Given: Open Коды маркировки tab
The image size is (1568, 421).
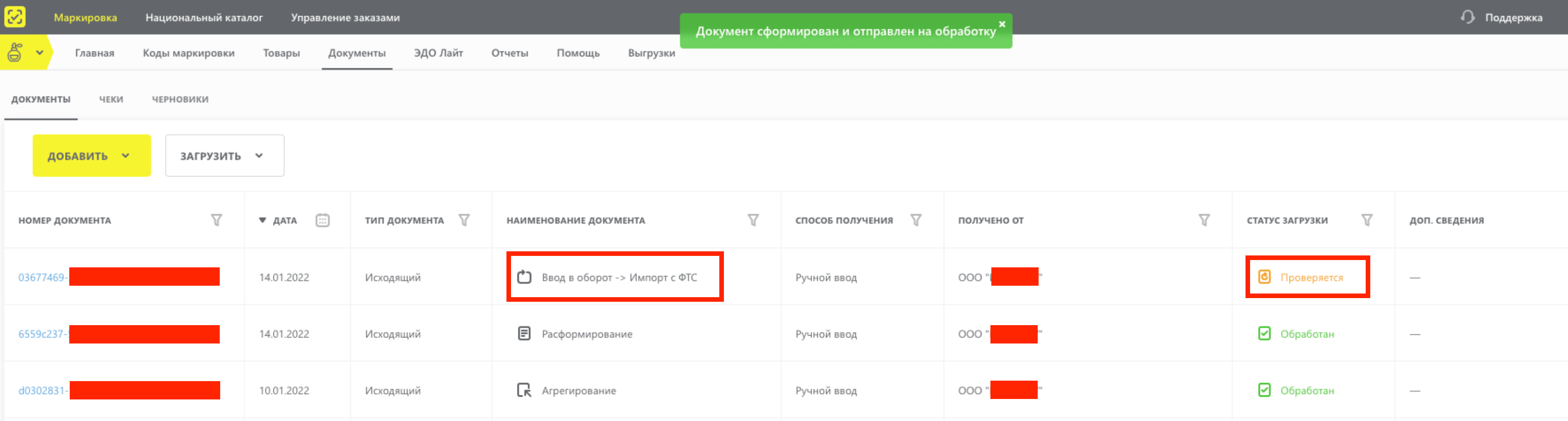Looking at the screenshot, I should [x=189, y=53].
